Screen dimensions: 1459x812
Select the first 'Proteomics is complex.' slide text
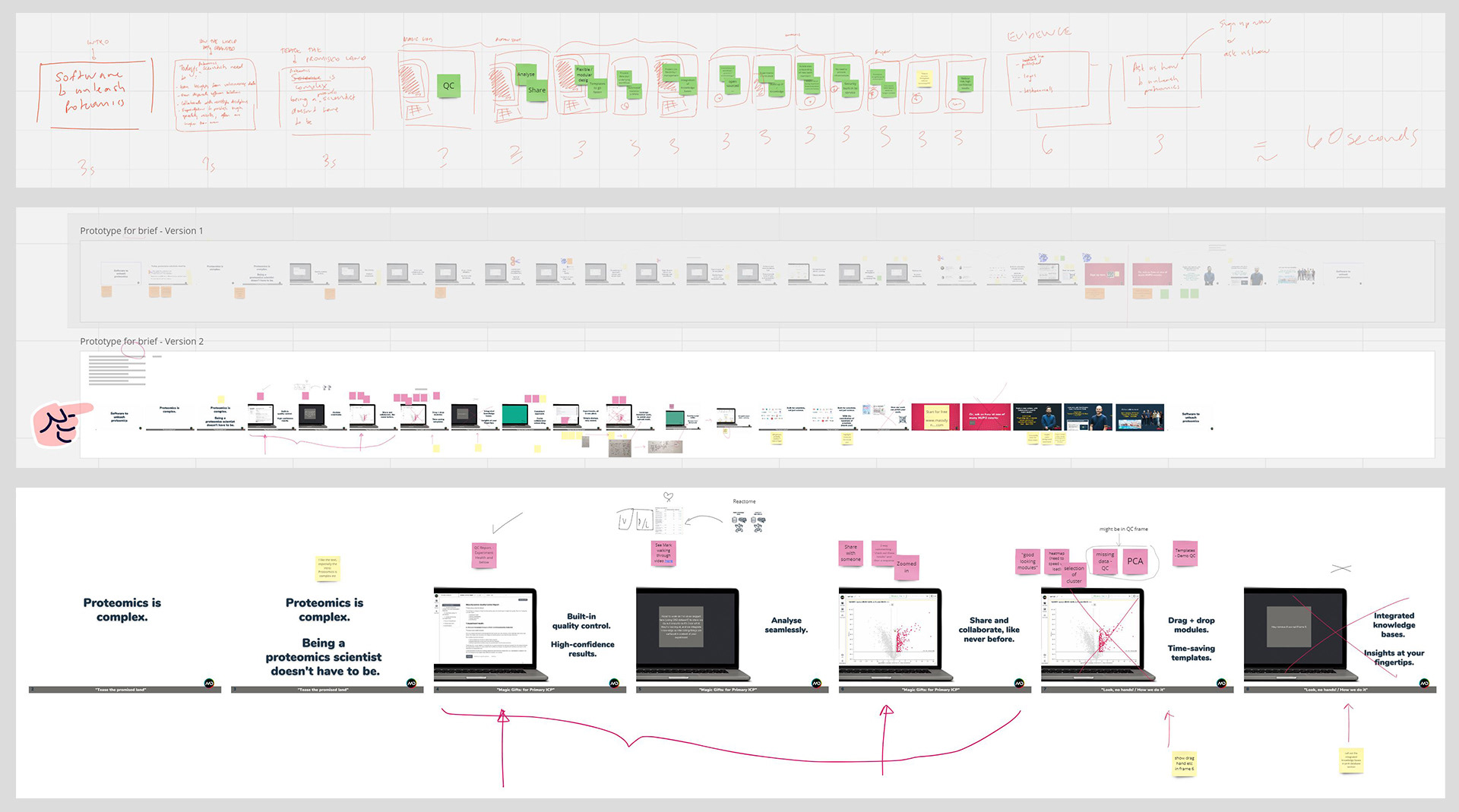(122, 610)
